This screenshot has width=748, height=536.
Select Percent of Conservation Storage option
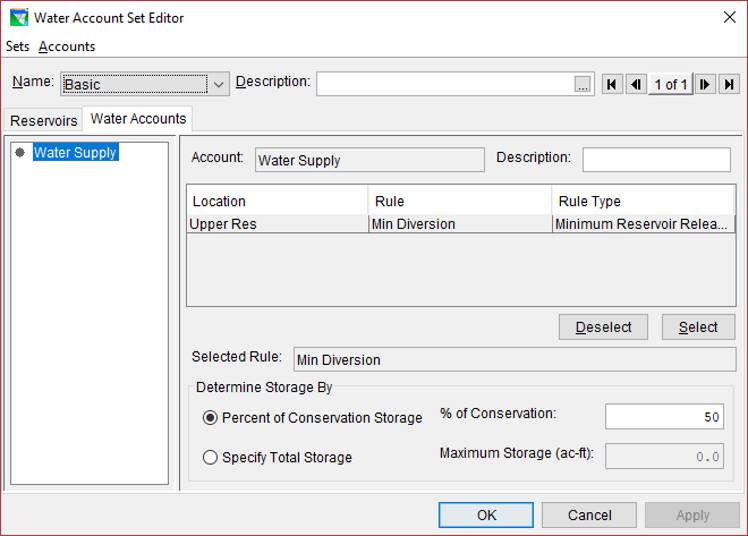(x=210, y=418)
